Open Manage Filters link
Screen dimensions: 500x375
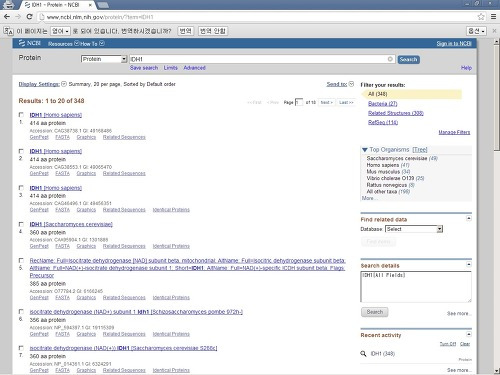click(454, 132)
